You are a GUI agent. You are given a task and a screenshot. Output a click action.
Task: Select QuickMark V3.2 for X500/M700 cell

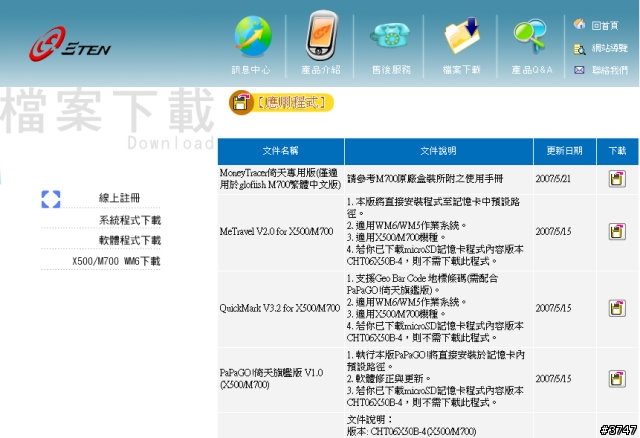(280, 308)
